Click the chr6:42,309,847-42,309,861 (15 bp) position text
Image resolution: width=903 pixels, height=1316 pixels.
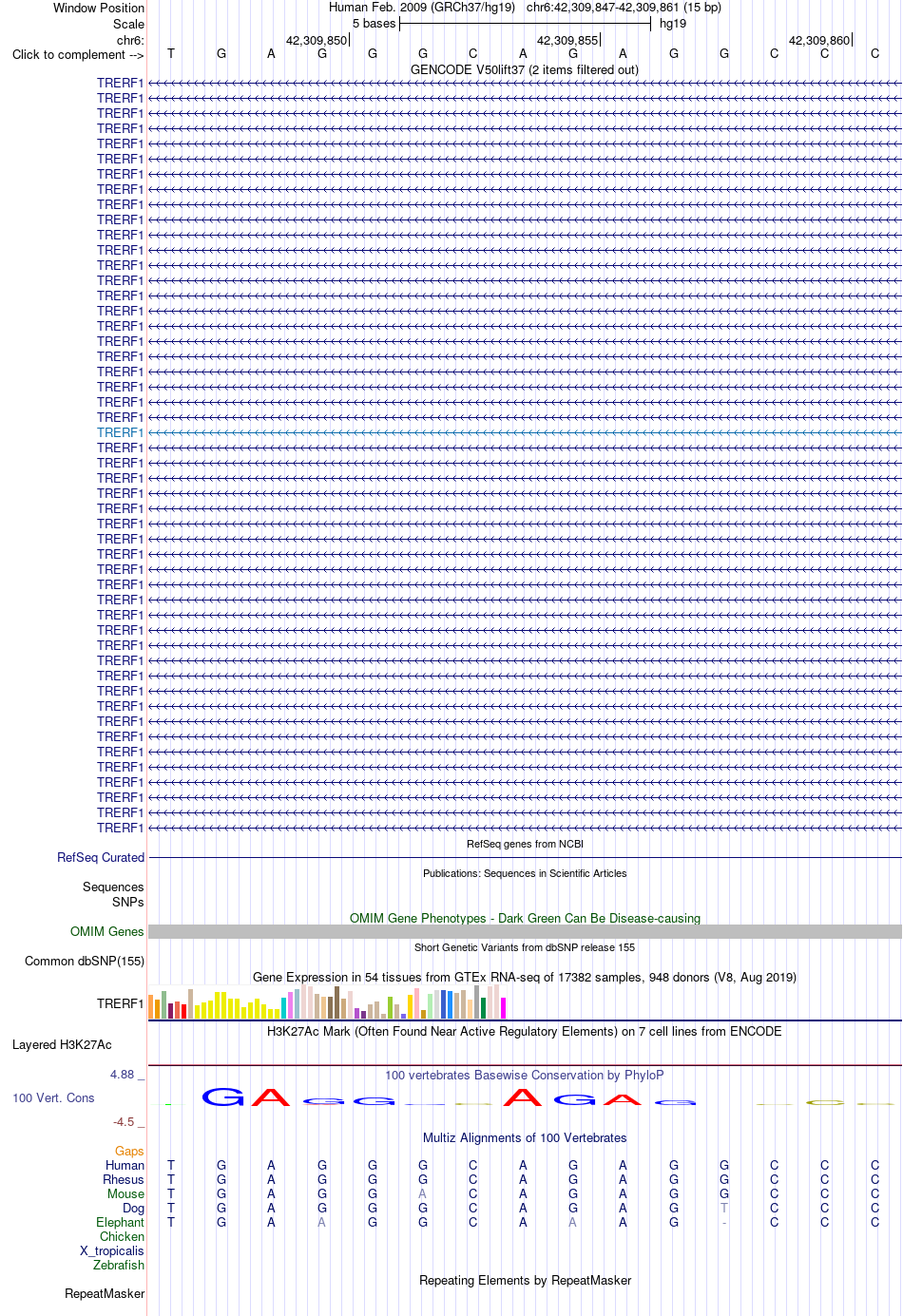point(624,8)
